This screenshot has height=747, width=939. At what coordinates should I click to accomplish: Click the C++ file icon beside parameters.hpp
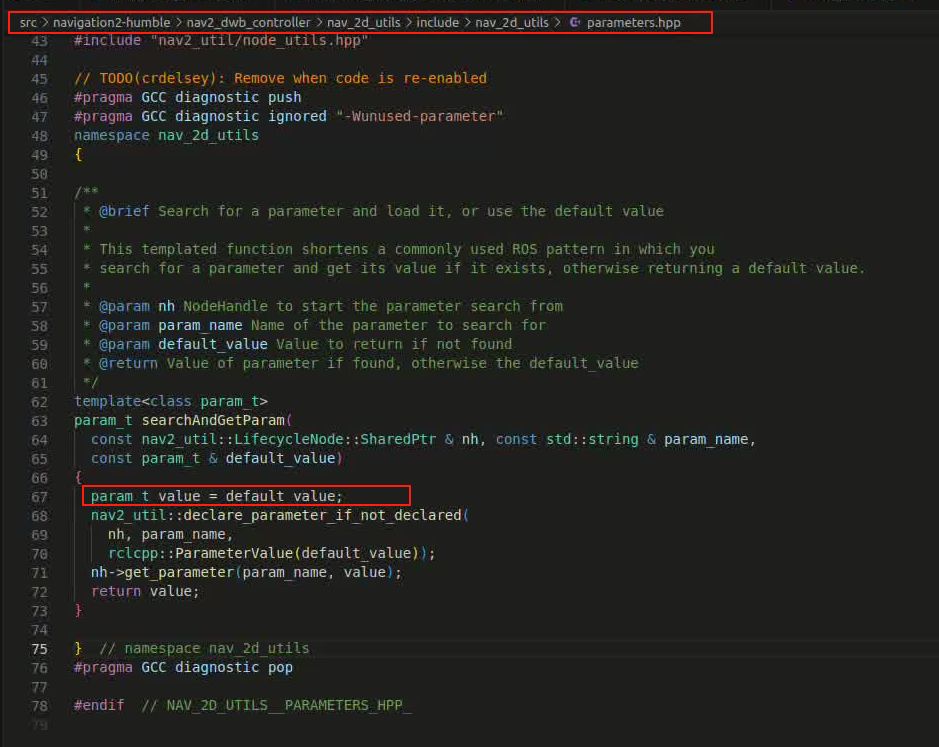pos(575,23)
